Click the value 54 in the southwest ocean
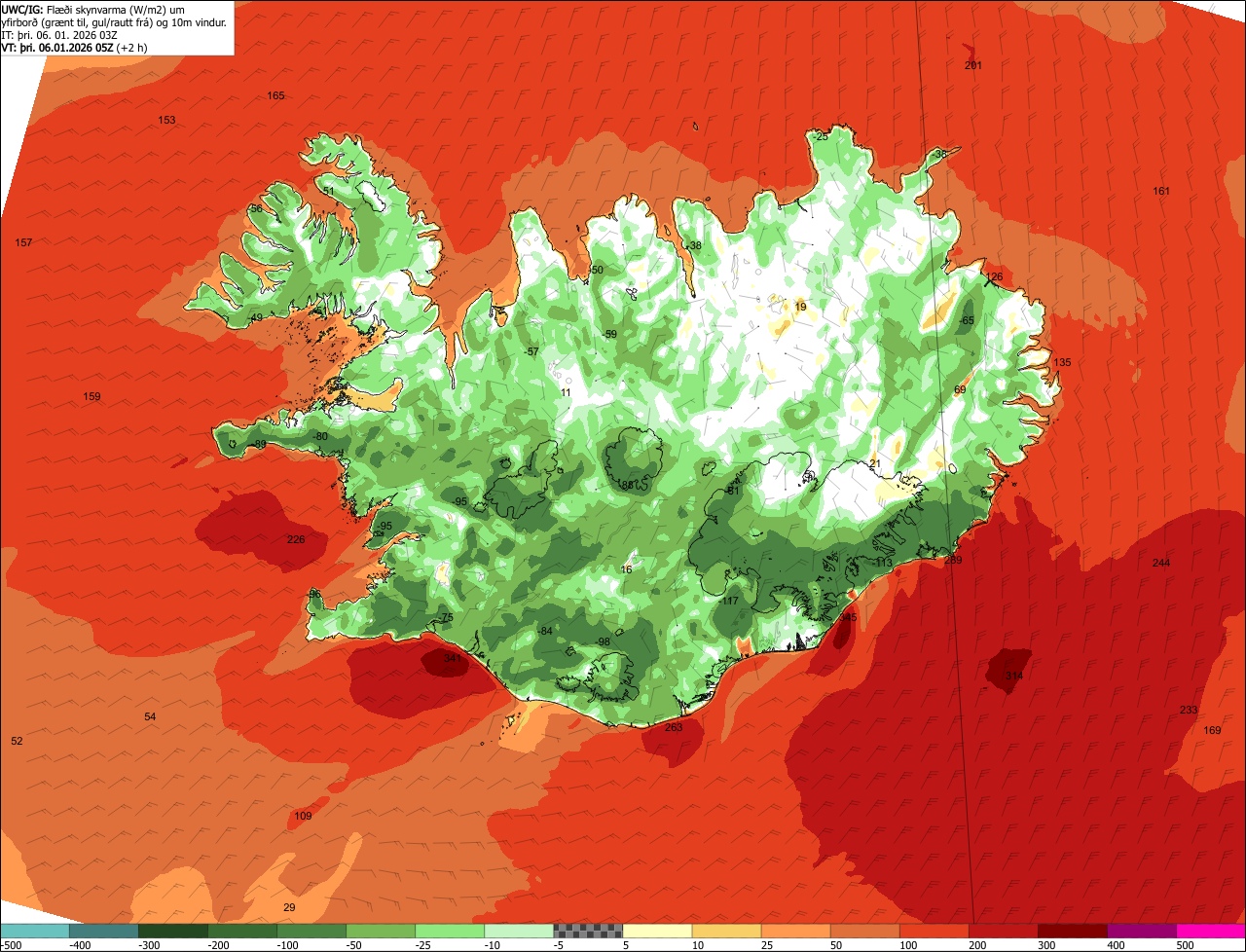The height and width of the screenshot is (952, 1246). pyautogui.click(x=150, y=717)
